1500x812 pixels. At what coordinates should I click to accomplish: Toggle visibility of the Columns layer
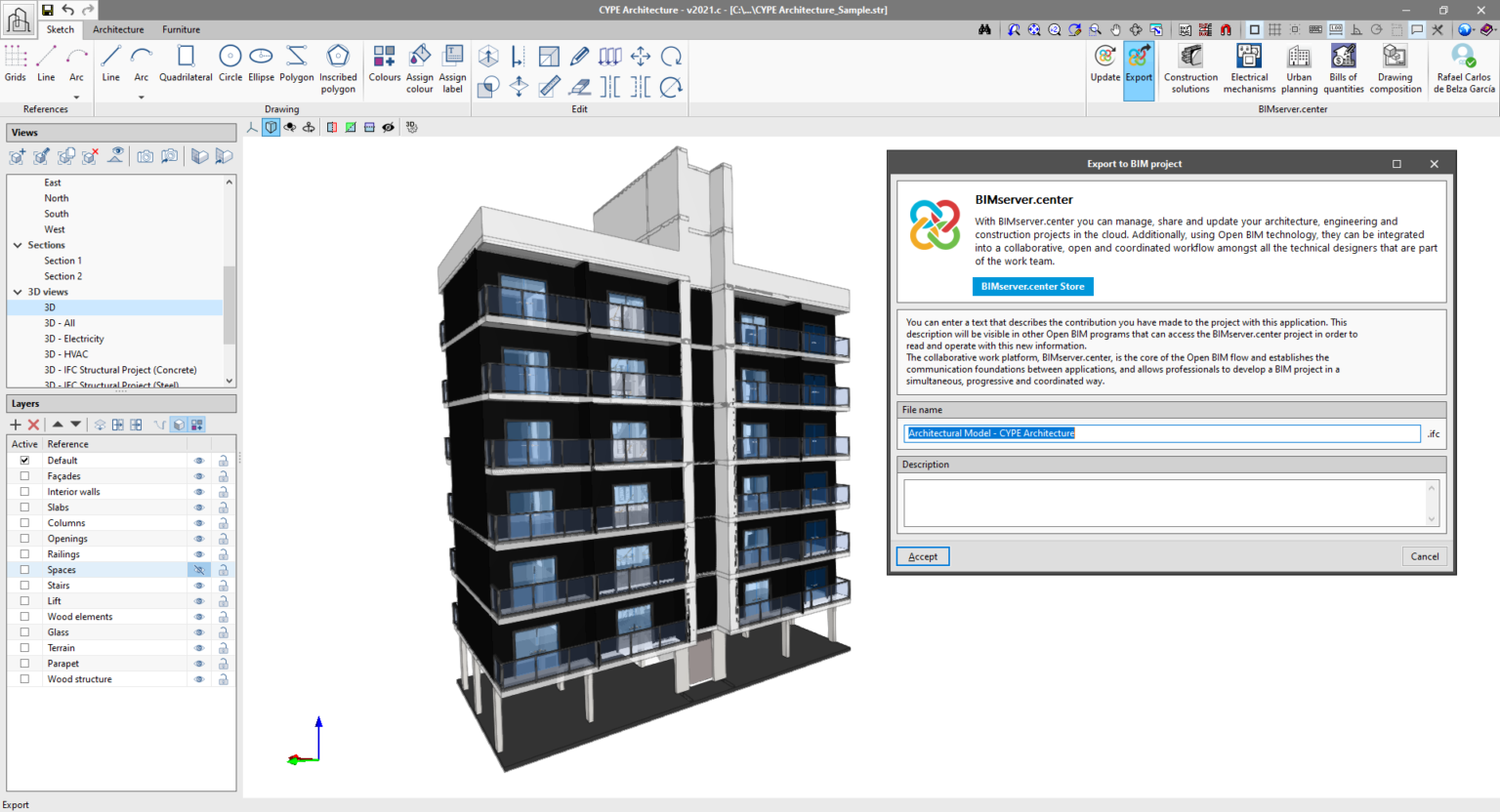coord(200,522)
